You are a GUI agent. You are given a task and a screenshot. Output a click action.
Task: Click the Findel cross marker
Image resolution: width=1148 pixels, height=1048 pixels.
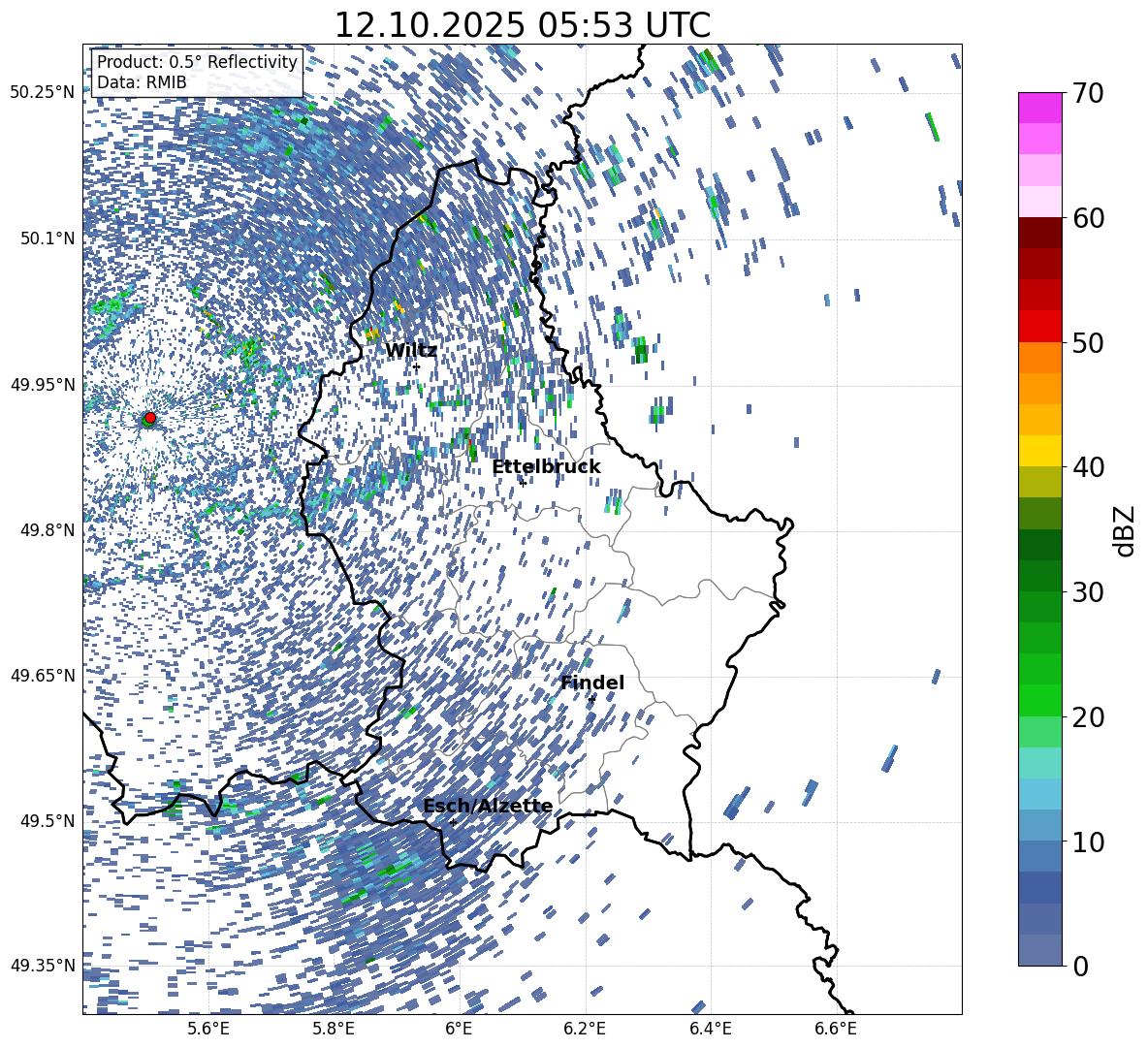pos(592,700)
